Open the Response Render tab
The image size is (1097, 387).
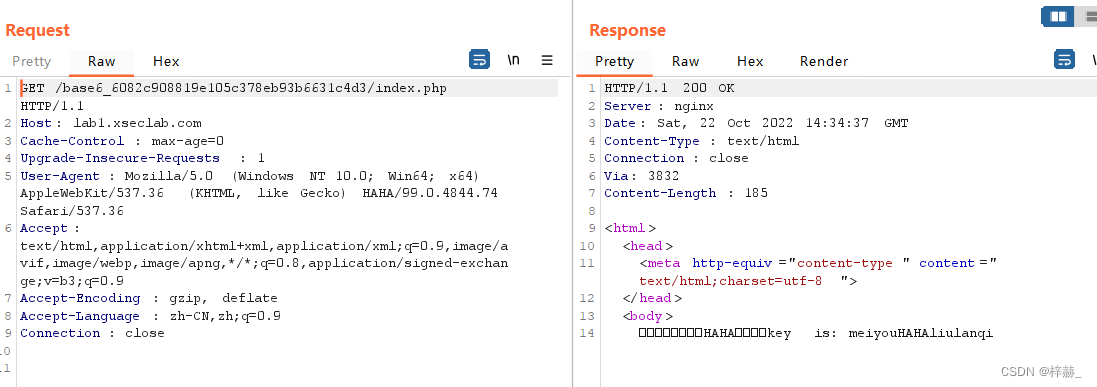tap(824, 62)
